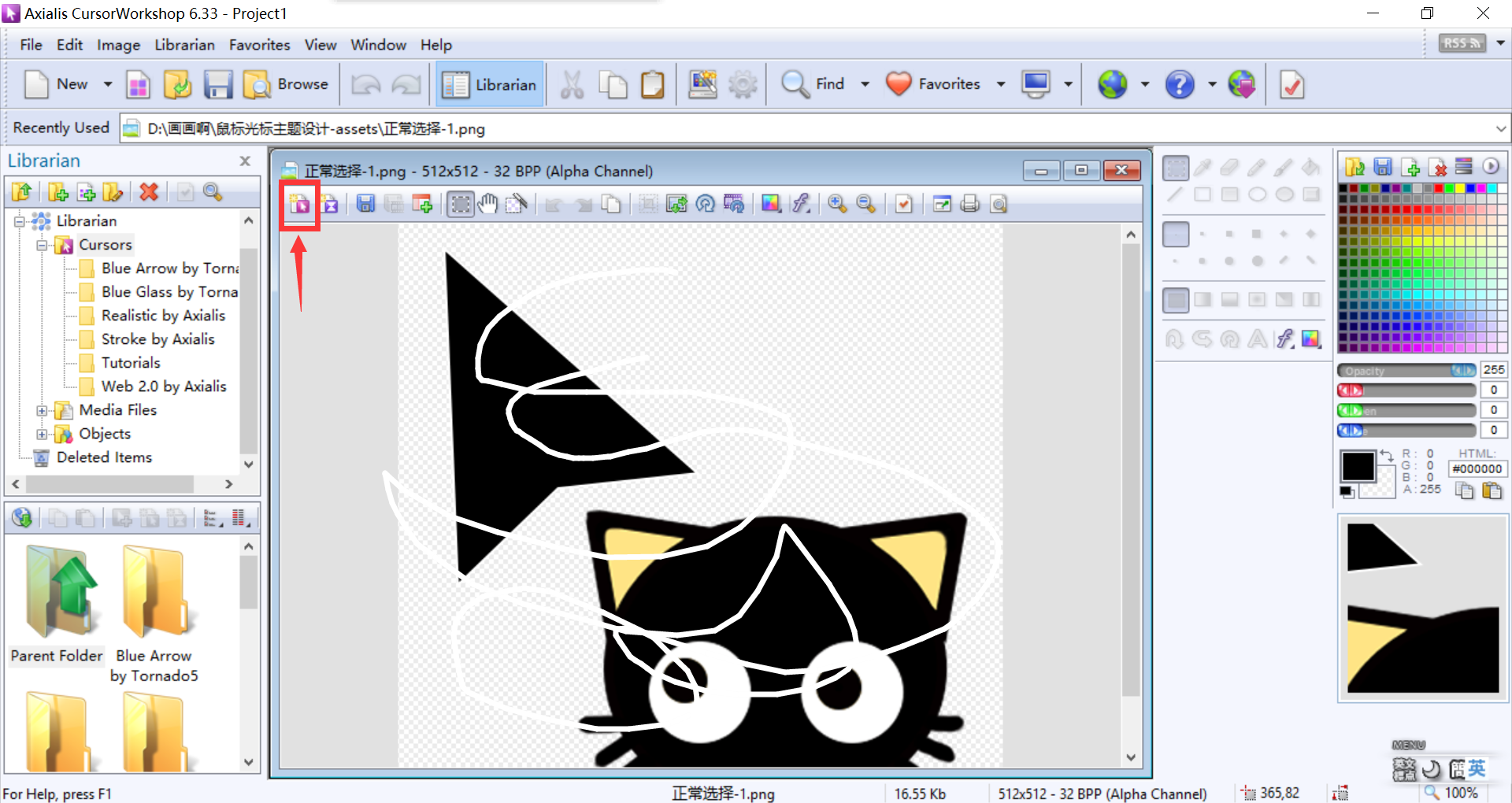Toggle the checkmark icon in document toolbar

tap(904, 205)
